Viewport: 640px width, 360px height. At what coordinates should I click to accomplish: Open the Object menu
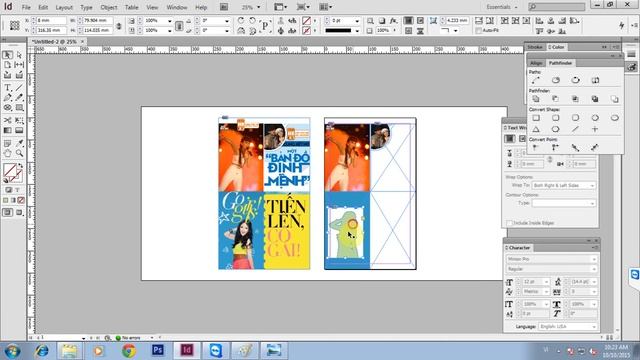[109, 7]
